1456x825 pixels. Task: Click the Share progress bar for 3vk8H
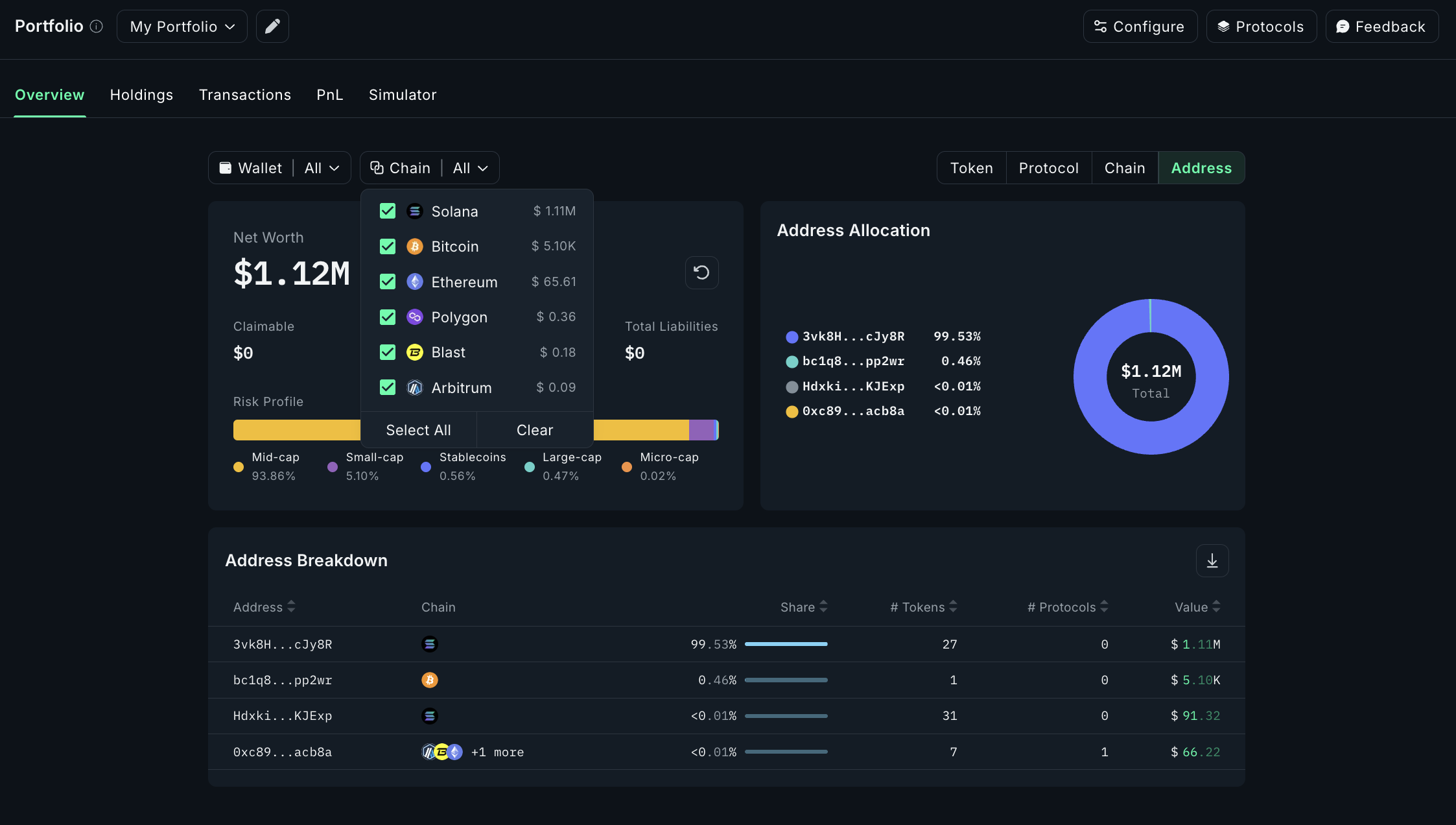(x=786, y=644)
